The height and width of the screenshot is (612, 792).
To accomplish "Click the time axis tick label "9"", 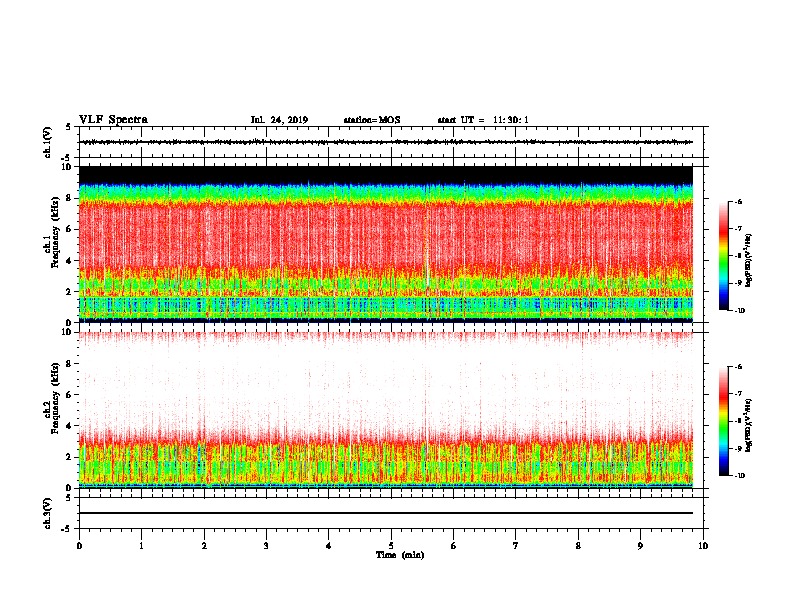I will pos(640,546).
